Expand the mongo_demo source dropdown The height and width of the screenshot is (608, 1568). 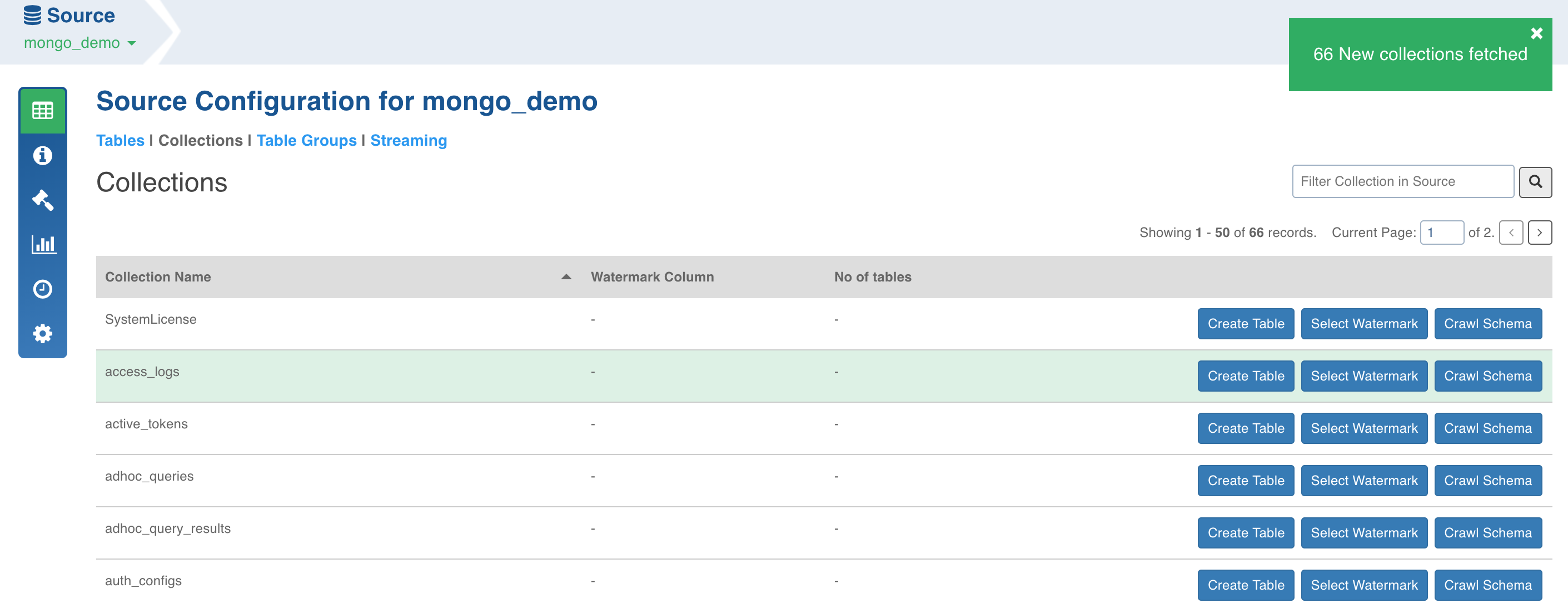point(79,43)
